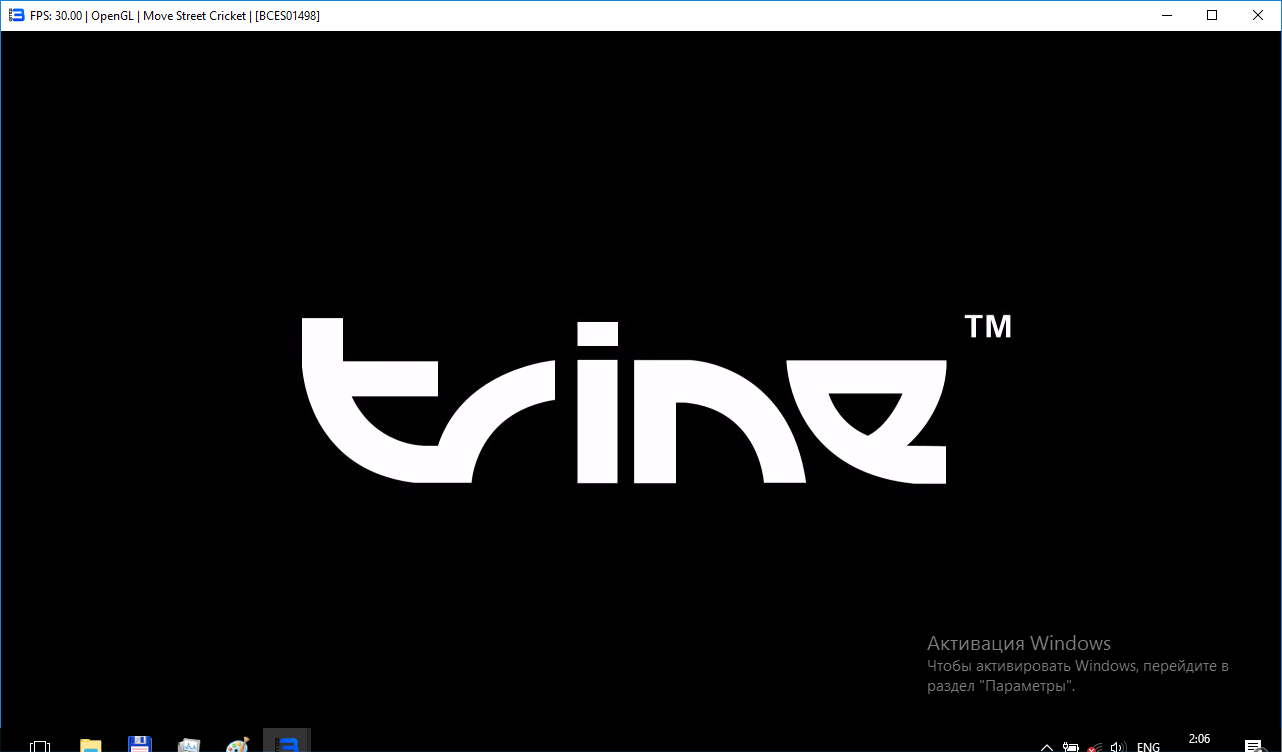This screenshot has height=752, width=1282.
Task: Click the battery power icon in the tray
Action: pos(1071,746)
